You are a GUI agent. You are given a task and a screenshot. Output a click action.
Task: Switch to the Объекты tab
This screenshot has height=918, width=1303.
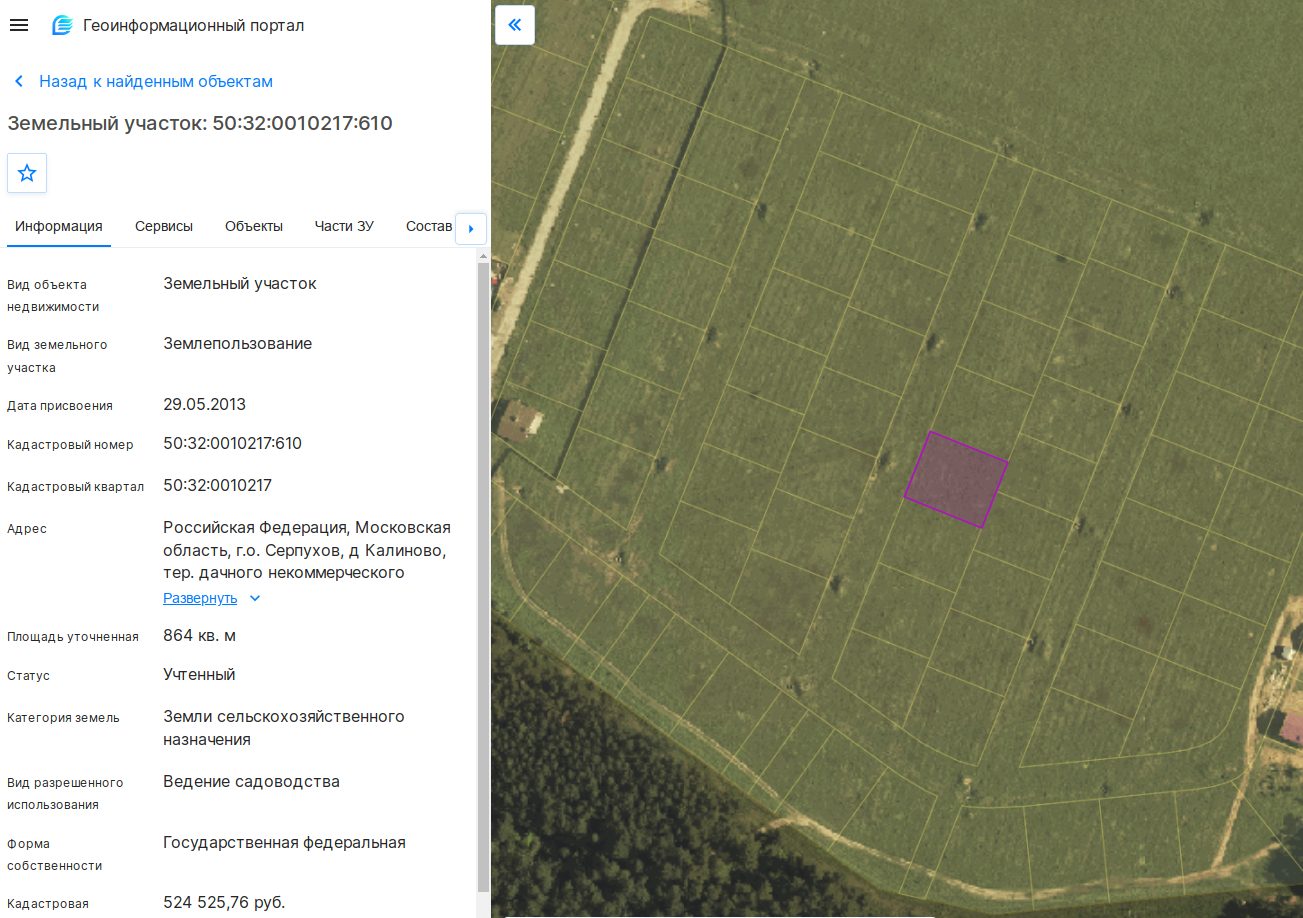click(x=254, y=226)
